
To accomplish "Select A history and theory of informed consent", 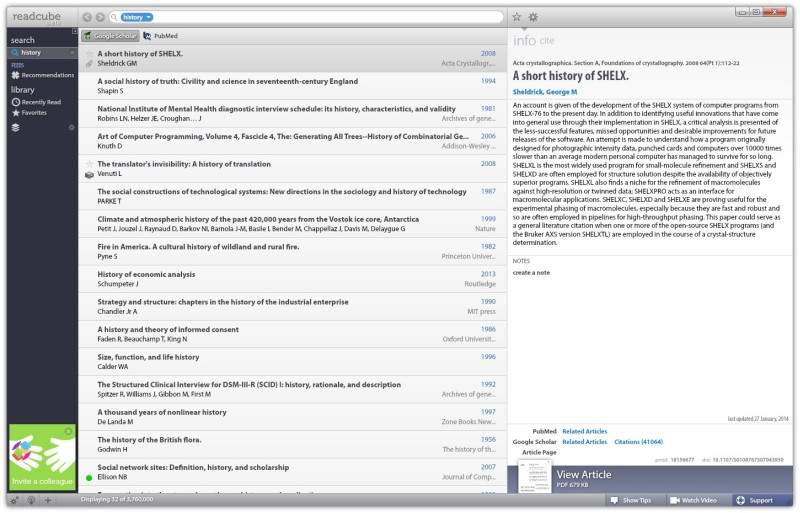I will point(292,334).
